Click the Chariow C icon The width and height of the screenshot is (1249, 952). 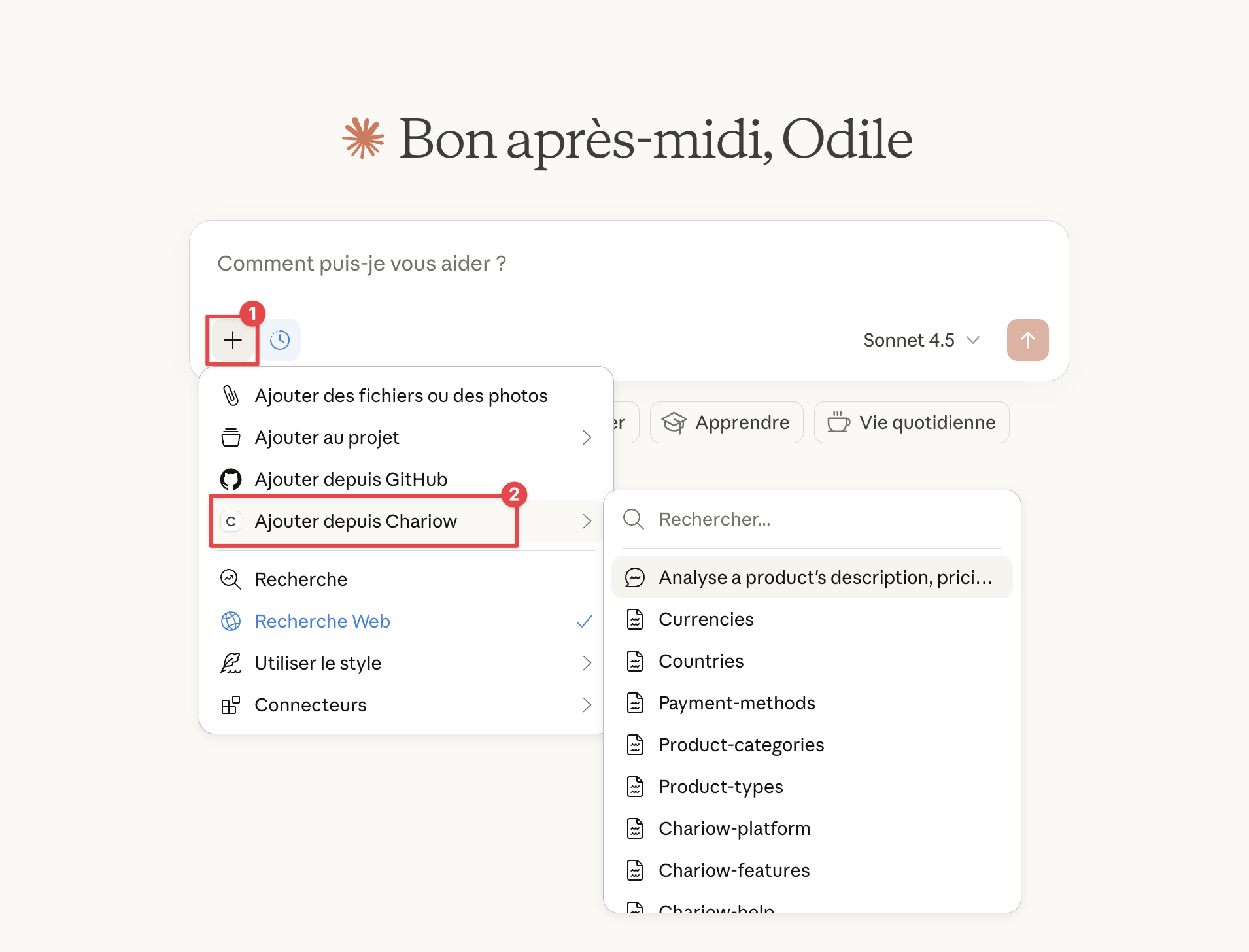tap(231, 521)
